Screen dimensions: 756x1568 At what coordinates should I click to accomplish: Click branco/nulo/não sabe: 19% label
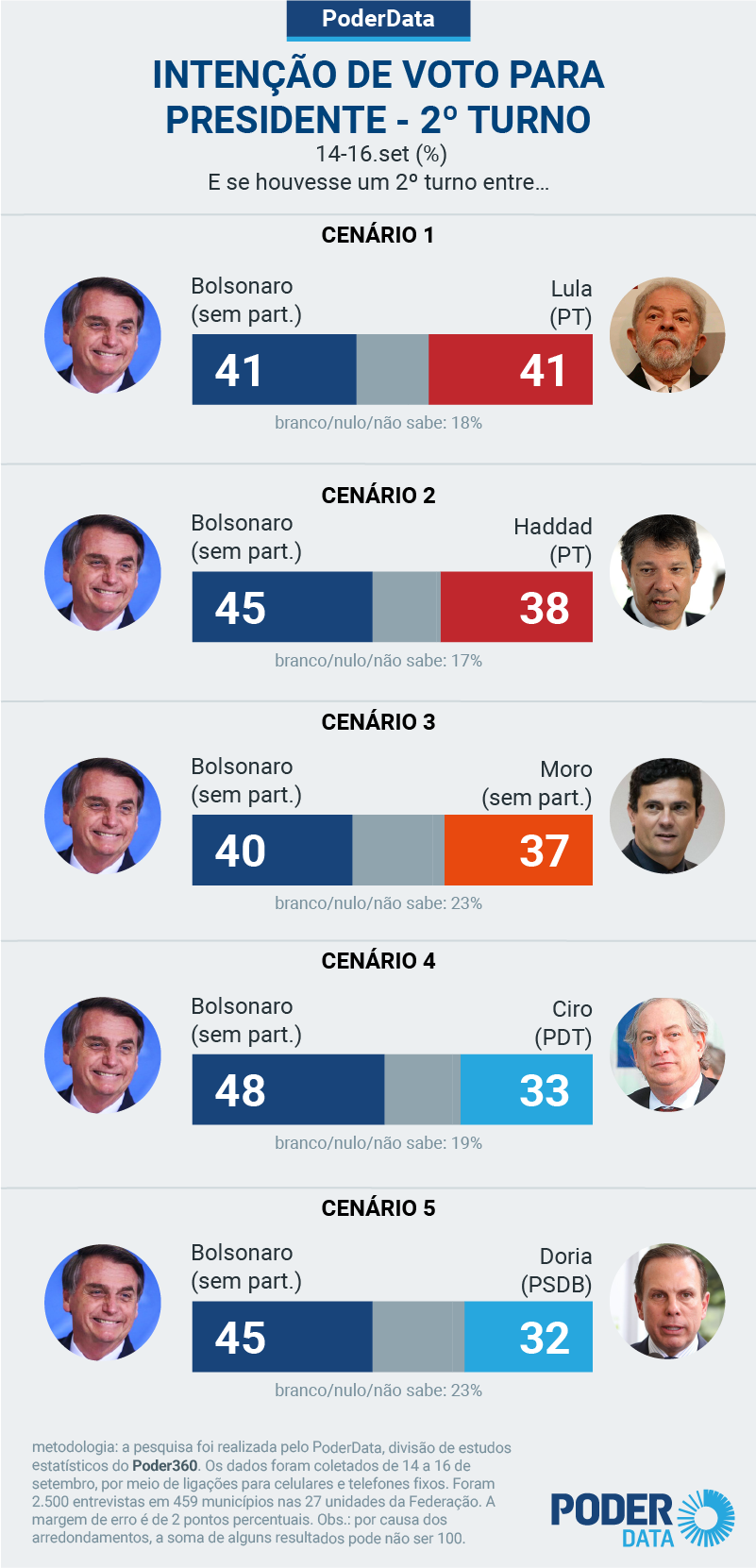378,1143
